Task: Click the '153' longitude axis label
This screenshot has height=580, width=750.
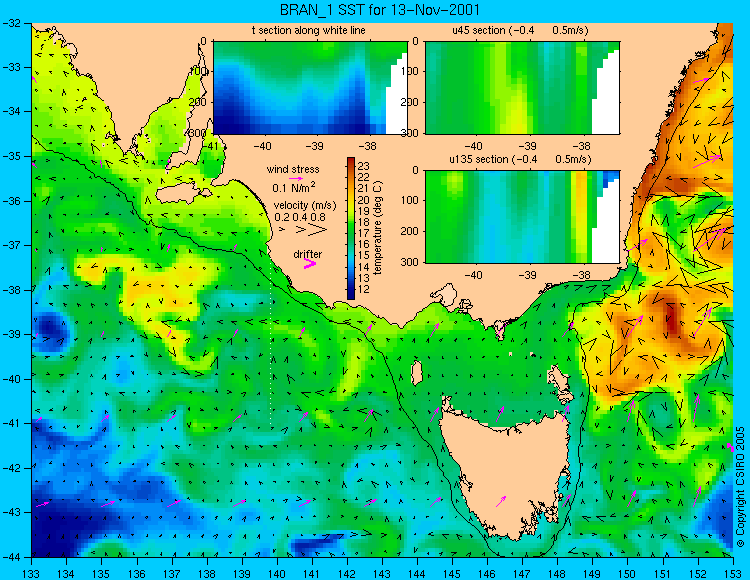Action: point(733,574)
